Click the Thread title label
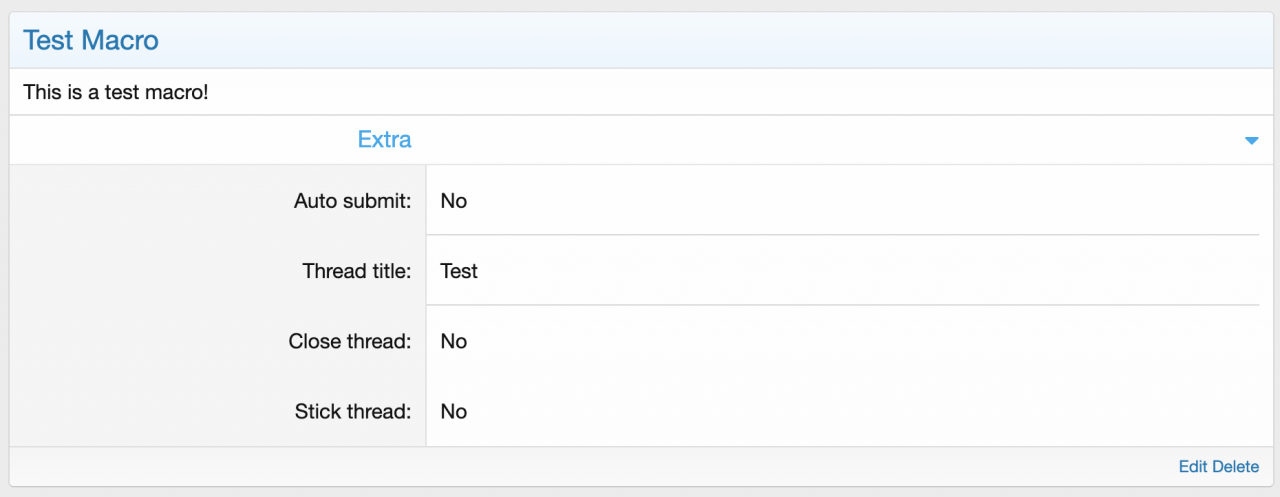The image size is (1280, 497). pos(356,271)
